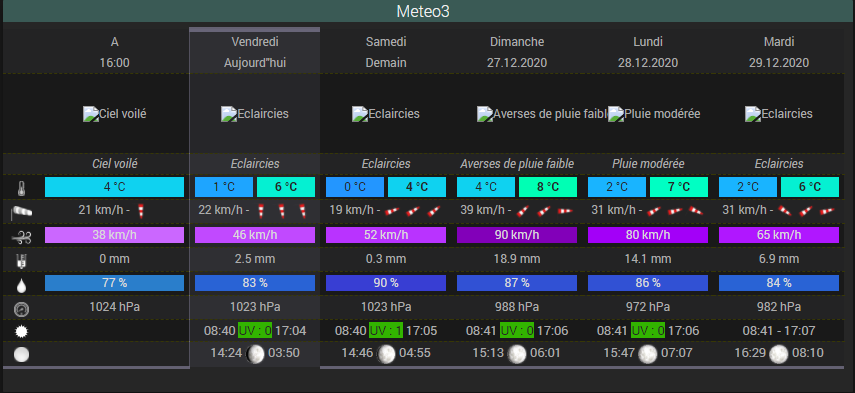This screenshot has width=855, height=393.
Task: Click the wind gust row icon
Action: pos(21,236)
